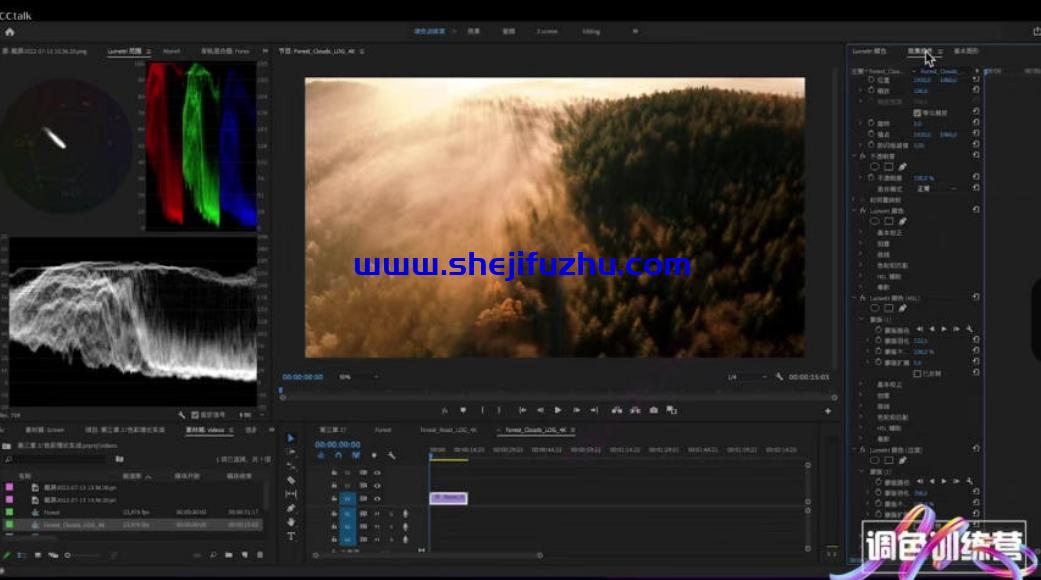Open Comparison View in Program monitor

(672, 410)
